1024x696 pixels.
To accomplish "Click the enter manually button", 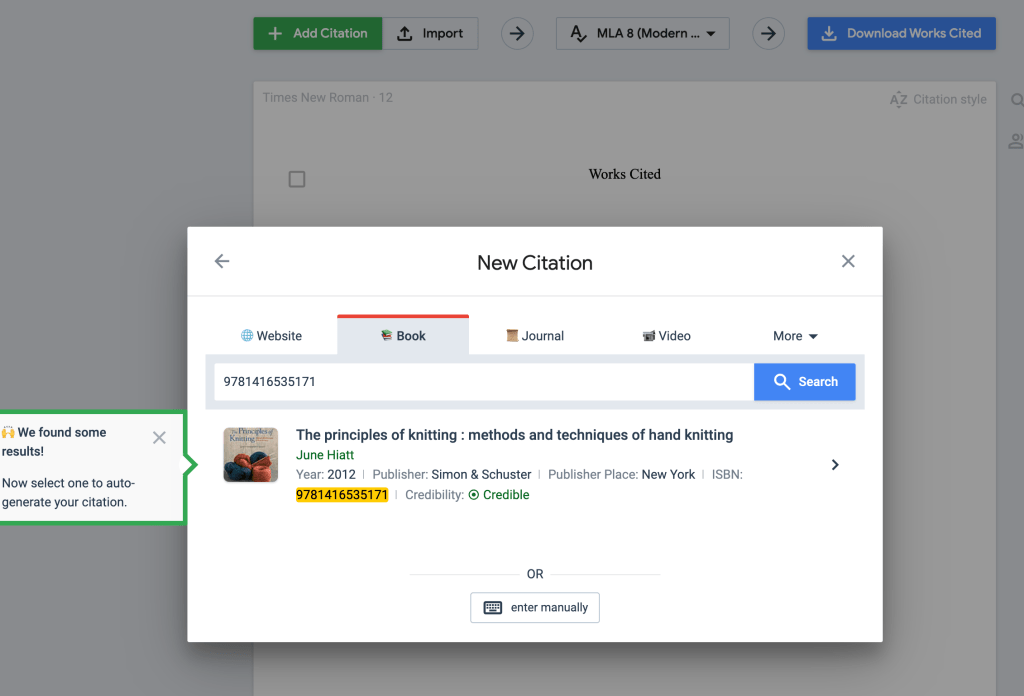I will (x=535, y=607).
